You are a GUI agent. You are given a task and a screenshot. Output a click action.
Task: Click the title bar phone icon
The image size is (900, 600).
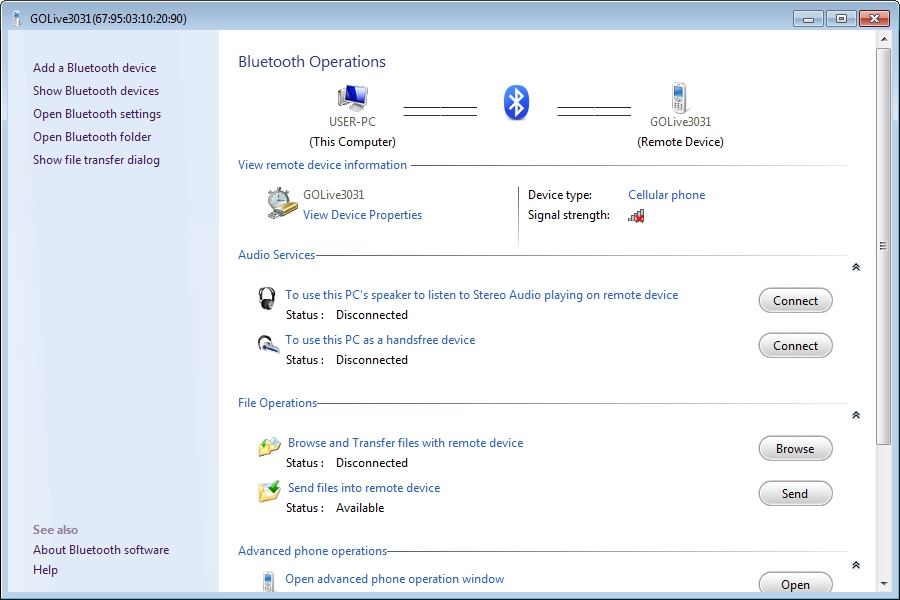pyautogui.click(x=17, y=18)
